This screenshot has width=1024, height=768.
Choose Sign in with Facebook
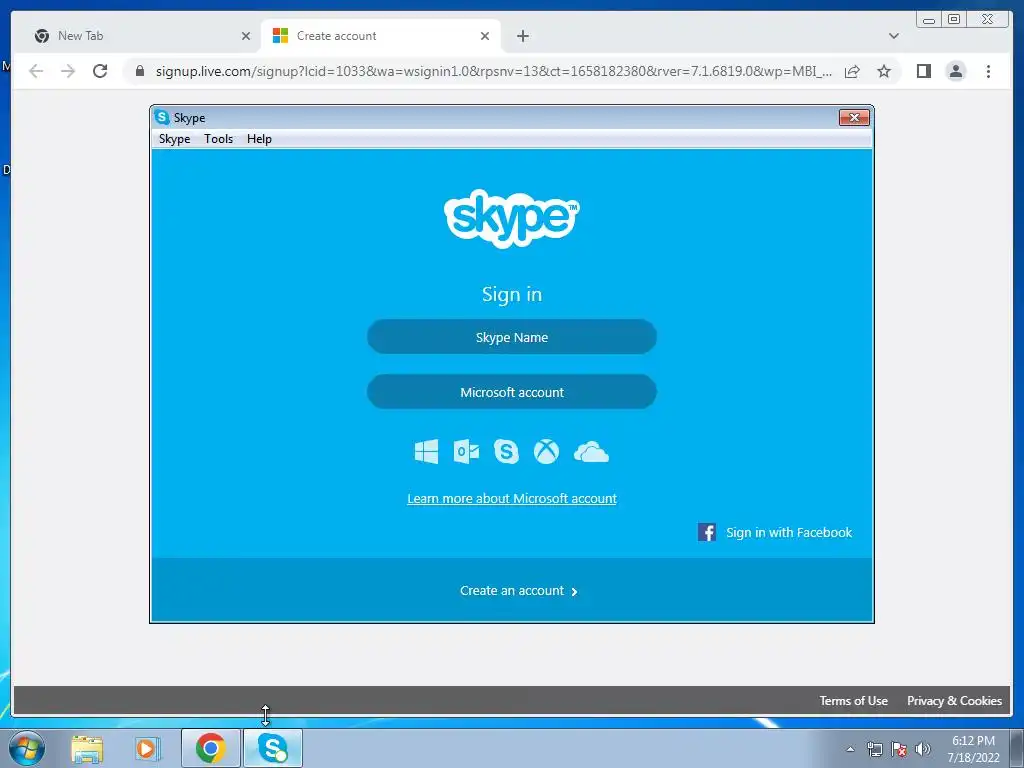click(775, 532)
